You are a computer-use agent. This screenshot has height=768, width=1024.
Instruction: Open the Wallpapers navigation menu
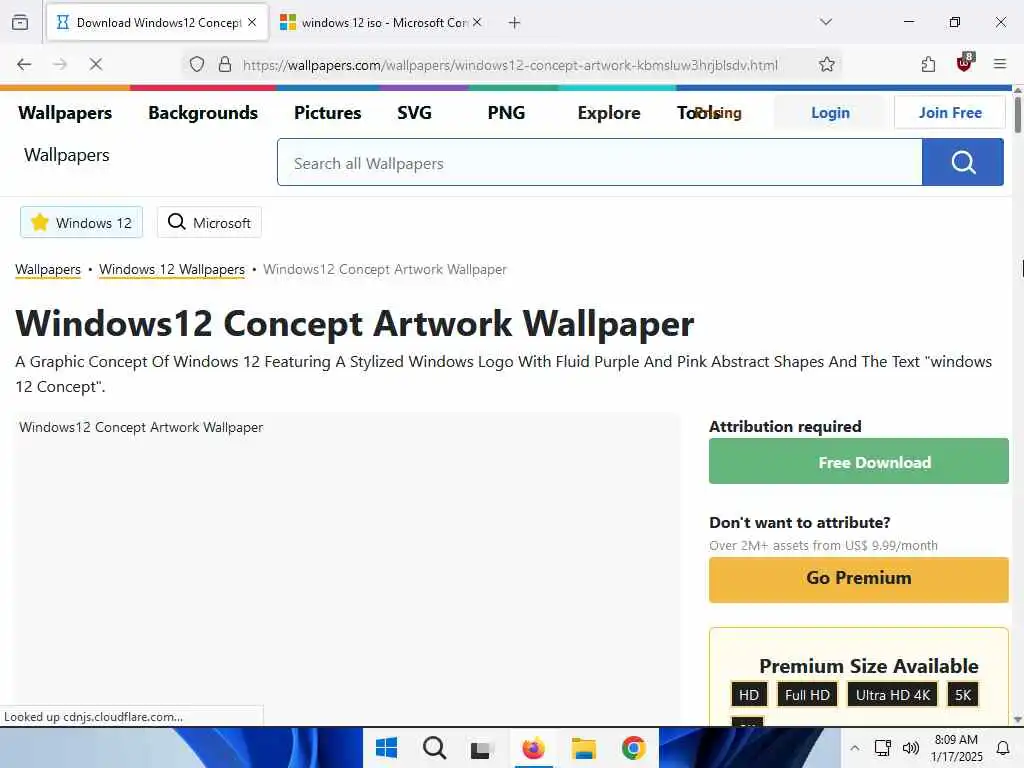(65, 113)
